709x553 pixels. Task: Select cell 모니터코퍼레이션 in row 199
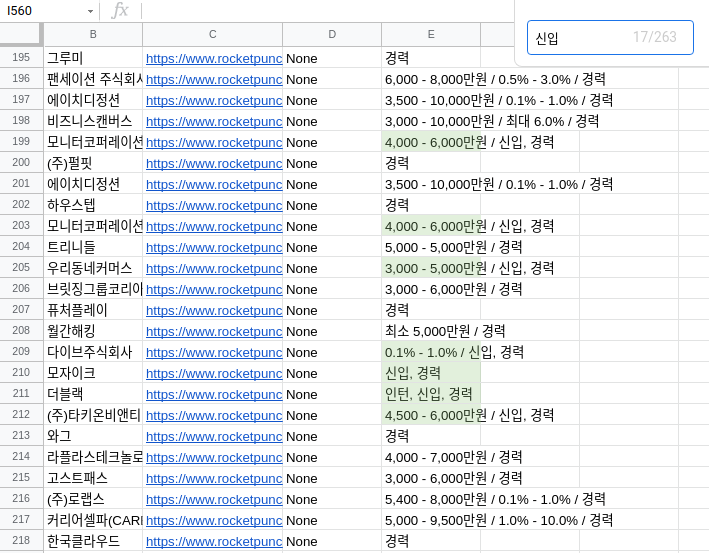click(93, 142)
